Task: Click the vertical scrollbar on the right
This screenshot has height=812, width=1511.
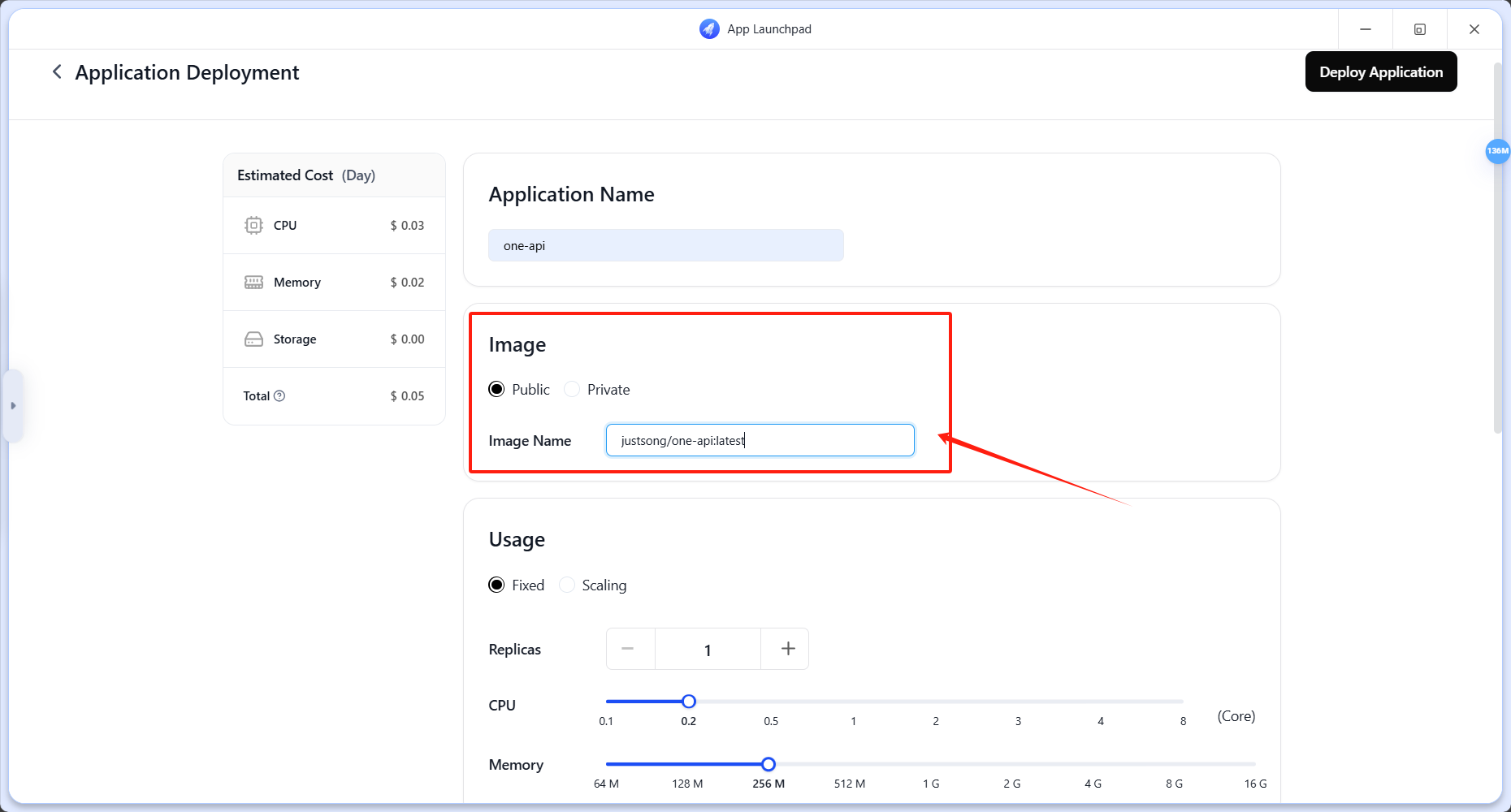Action: (x=1498, y=248)
